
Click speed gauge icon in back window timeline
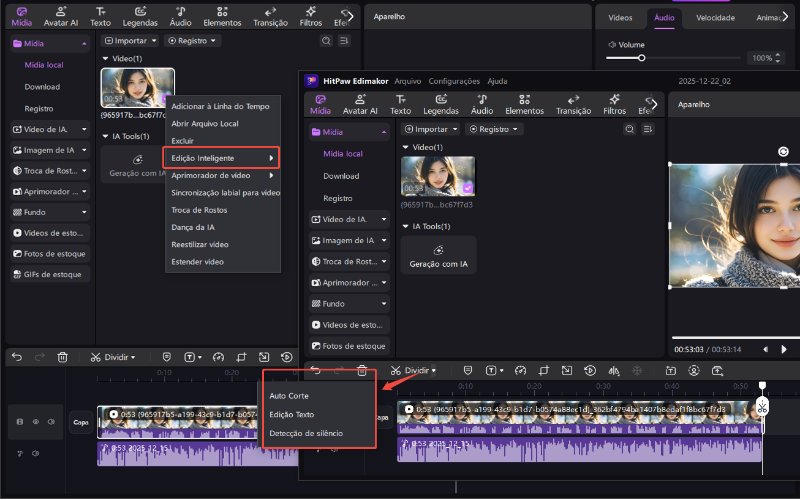click(x=218, y=357)
